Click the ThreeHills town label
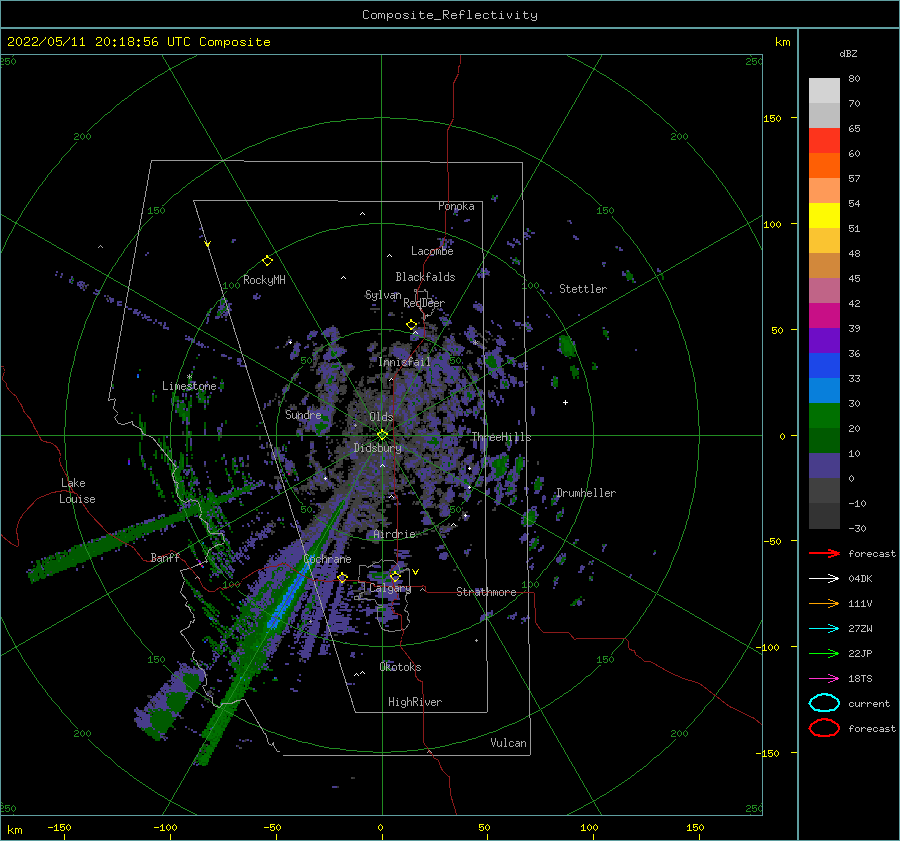 pos(501,437)
